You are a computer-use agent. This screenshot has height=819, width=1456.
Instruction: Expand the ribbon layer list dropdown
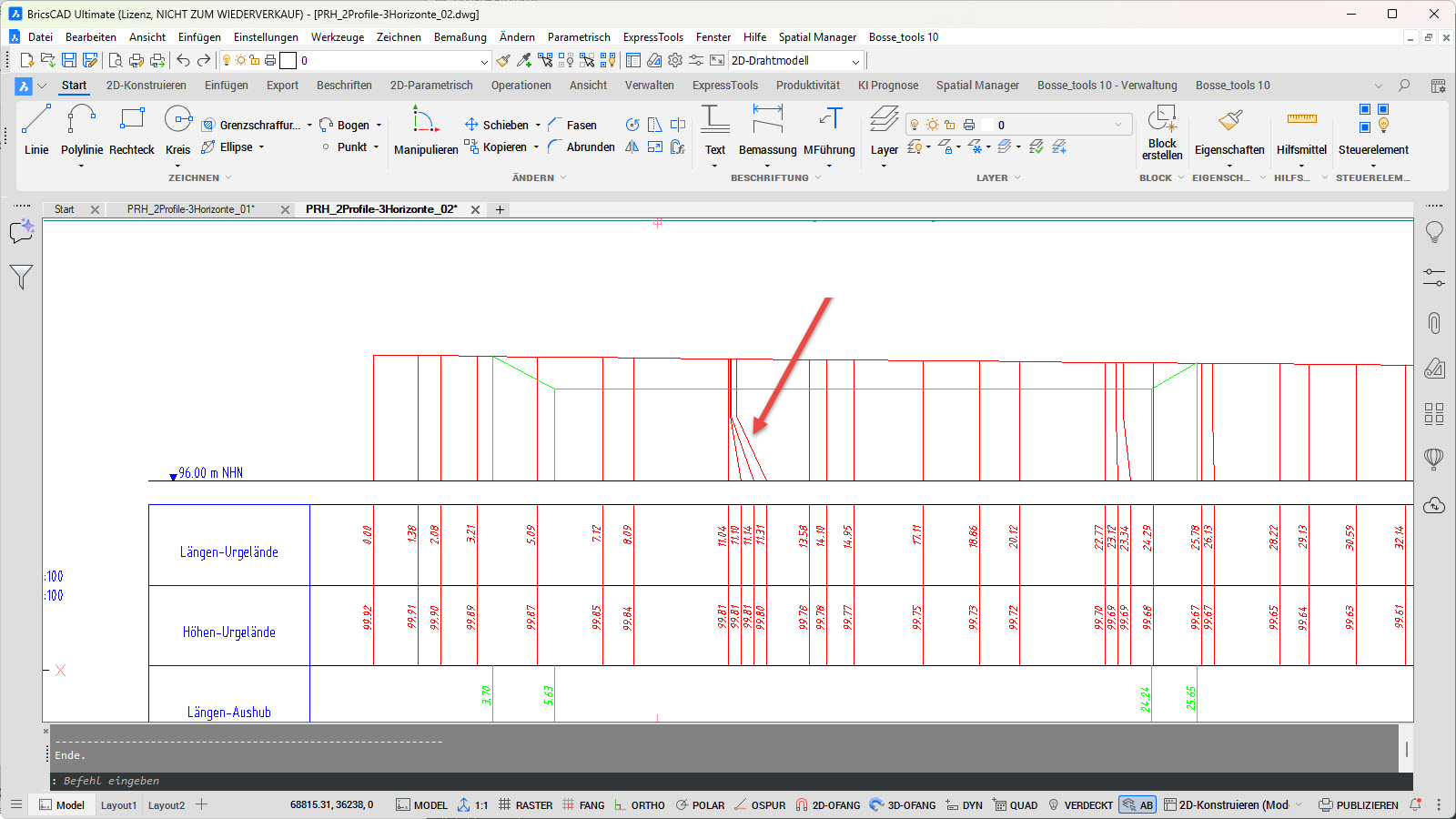coord(1118,125)
